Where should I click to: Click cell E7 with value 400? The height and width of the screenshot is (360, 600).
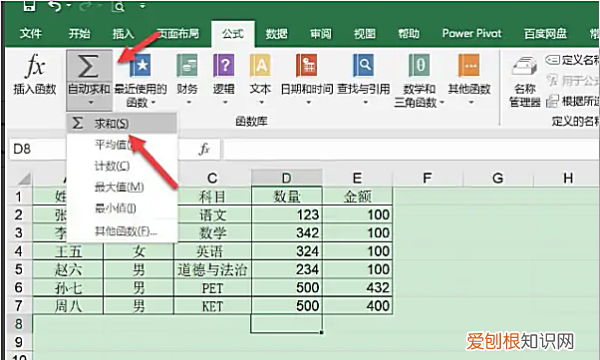click(x=357, y=306)
